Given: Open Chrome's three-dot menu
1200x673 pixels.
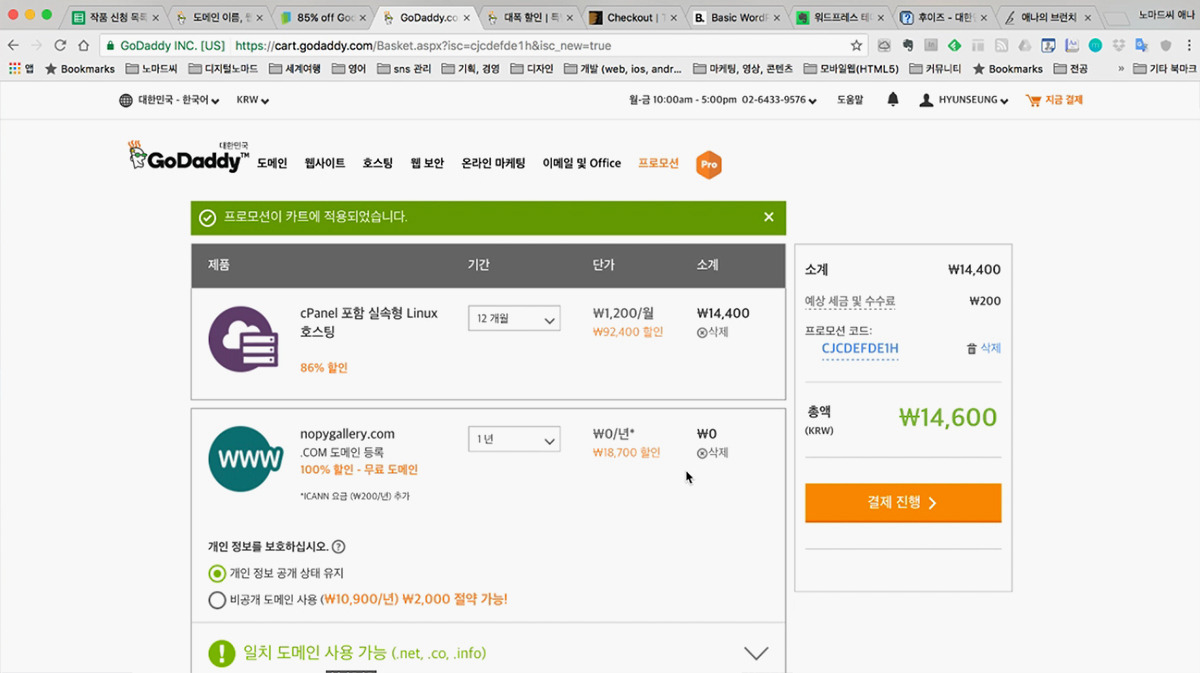Looking at the screenshot, I should [1187, 46].
